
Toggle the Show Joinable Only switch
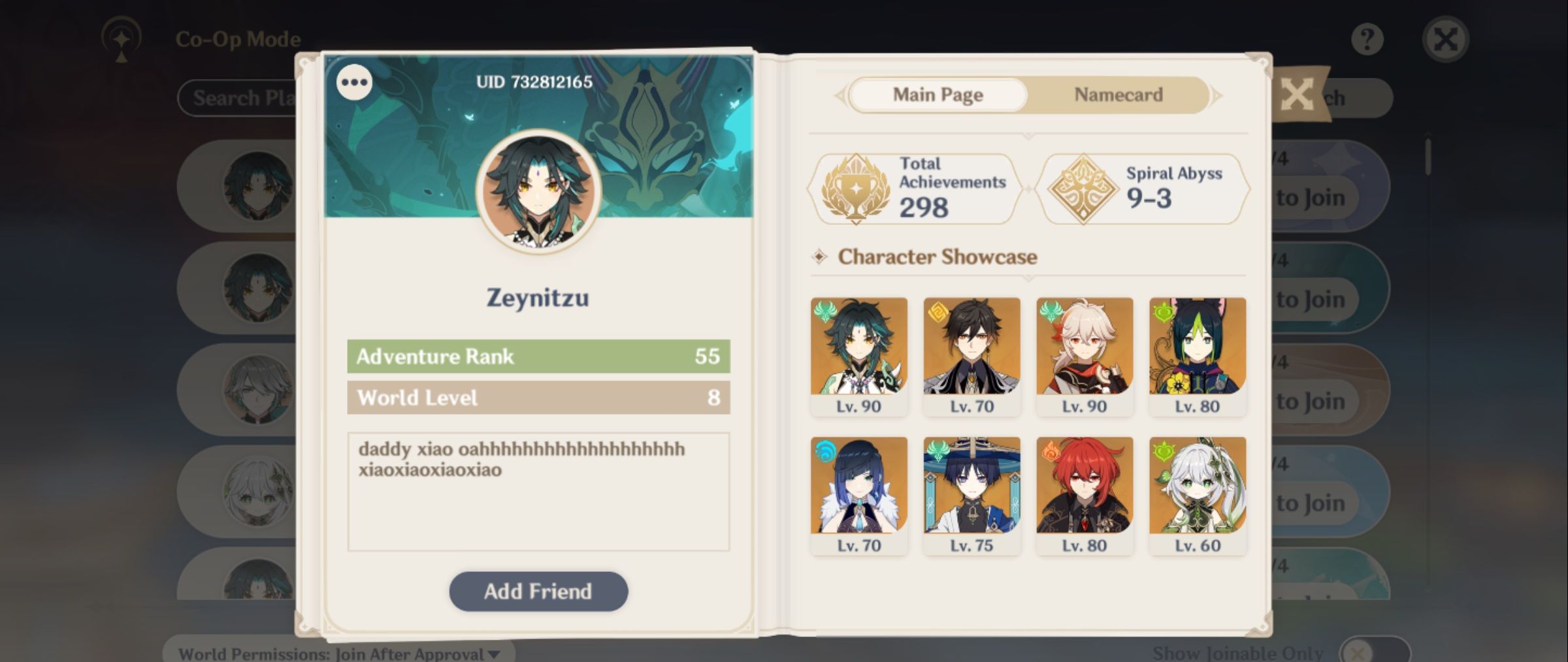pyautogui.click(x=1374, y=652)
